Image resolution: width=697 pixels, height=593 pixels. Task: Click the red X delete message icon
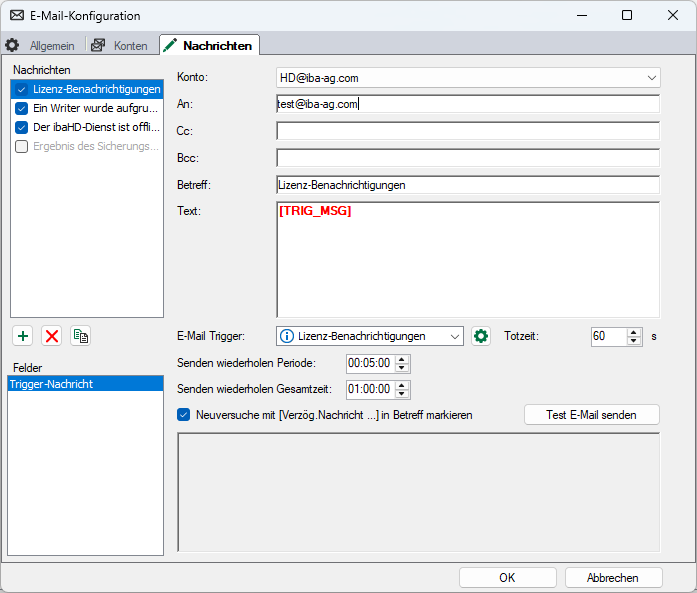[x=52, y=336]
